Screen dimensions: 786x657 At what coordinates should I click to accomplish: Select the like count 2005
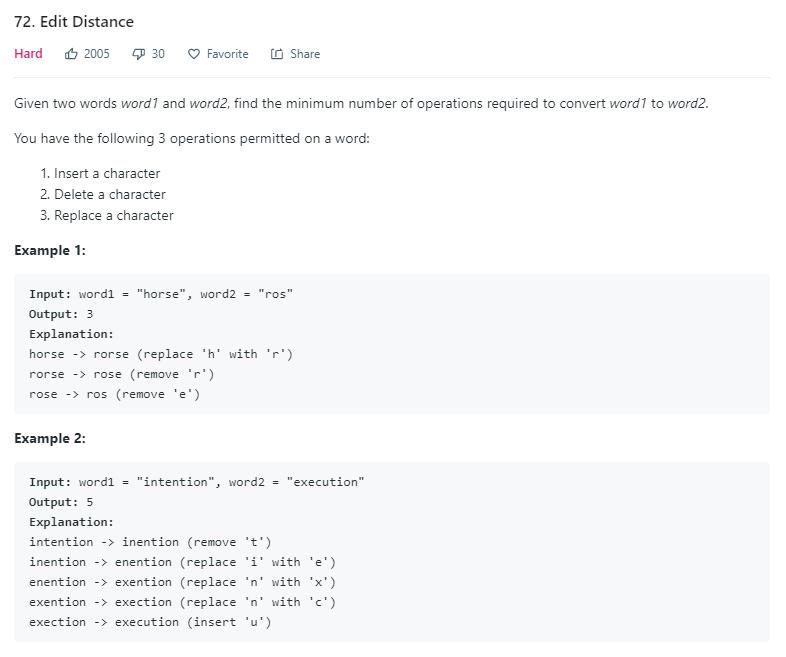pos(97,54)
